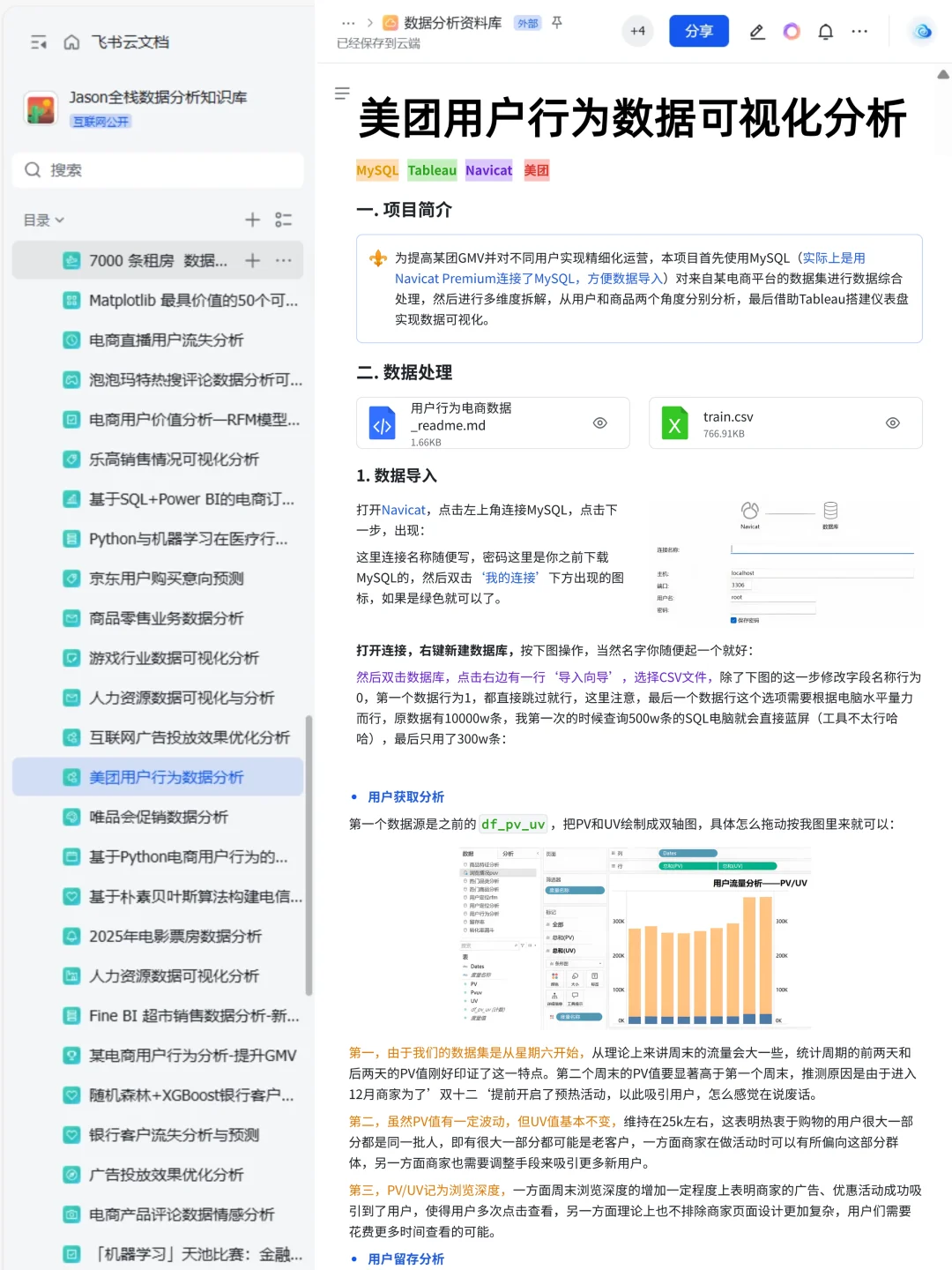Click the blue 分享 button
The image size is (952, 1270).
(699, 31)
